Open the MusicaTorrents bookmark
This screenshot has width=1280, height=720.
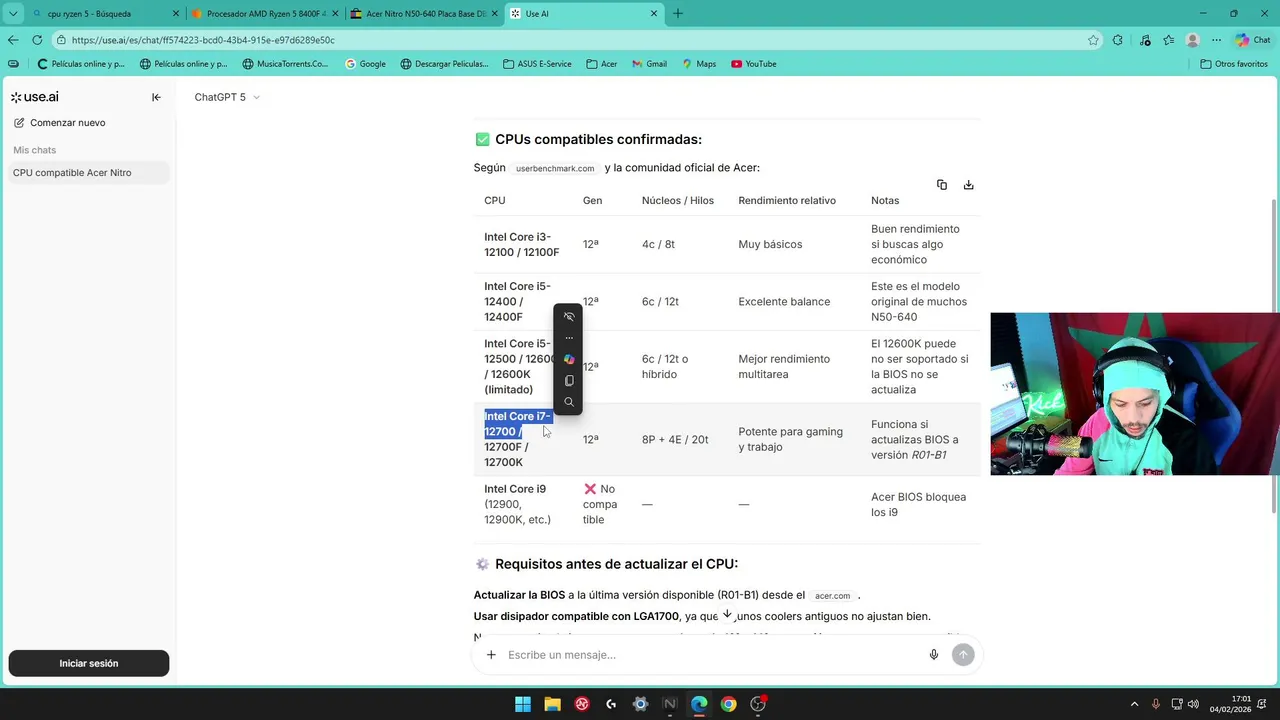pos(285,64)
